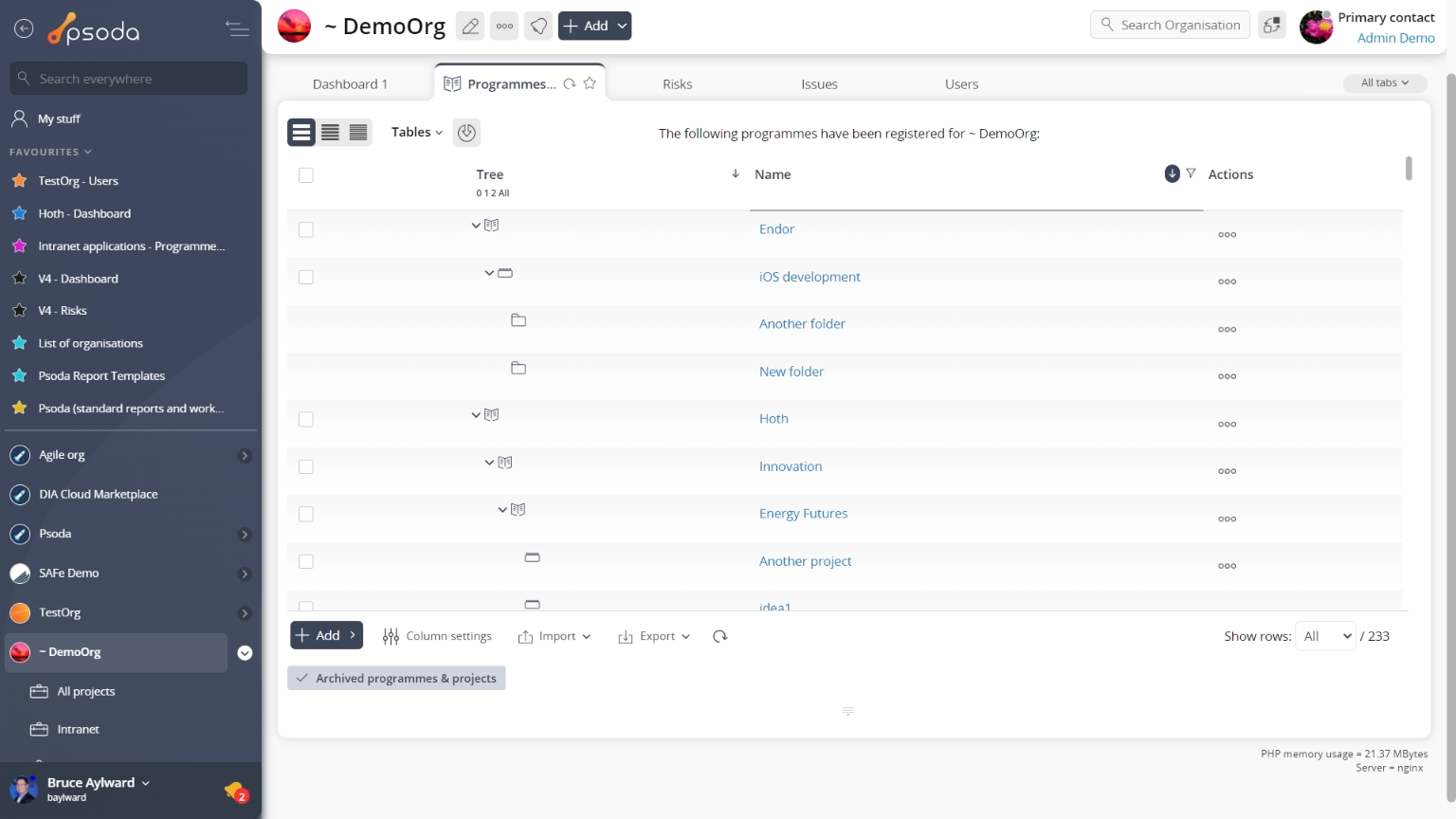Open Intranet under DemoOrg in sidebar
Screen dimensions: 1456x819
pyautogui.click(x=78, y=730)
